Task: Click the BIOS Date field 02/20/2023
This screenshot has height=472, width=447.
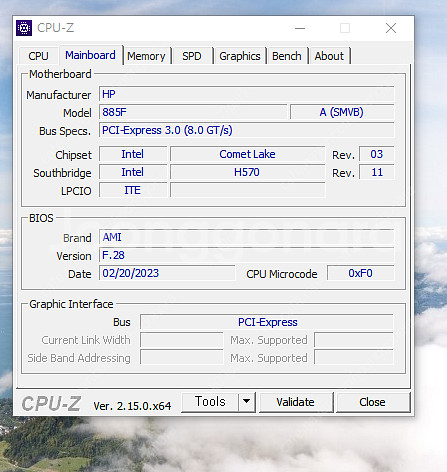Action: 167,273
